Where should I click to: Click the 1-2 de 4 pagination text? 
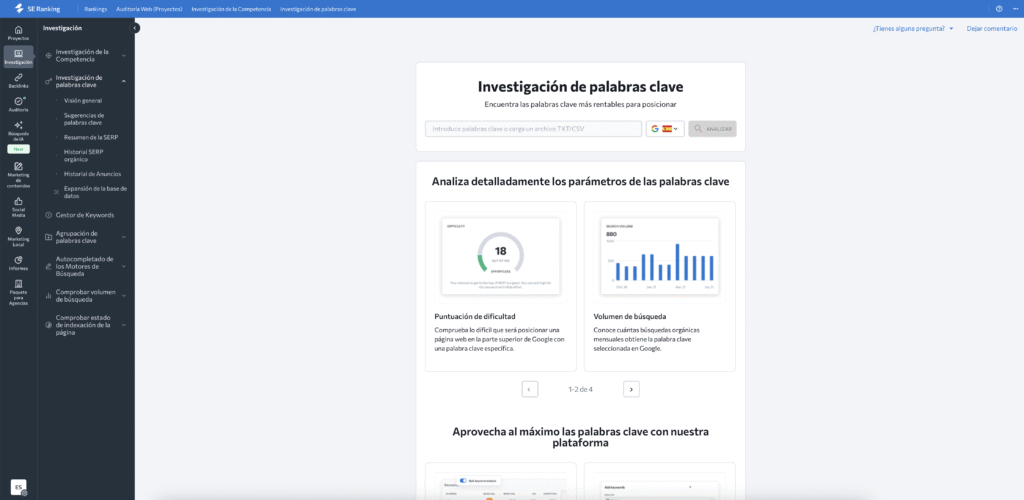(x=581, y=389)
